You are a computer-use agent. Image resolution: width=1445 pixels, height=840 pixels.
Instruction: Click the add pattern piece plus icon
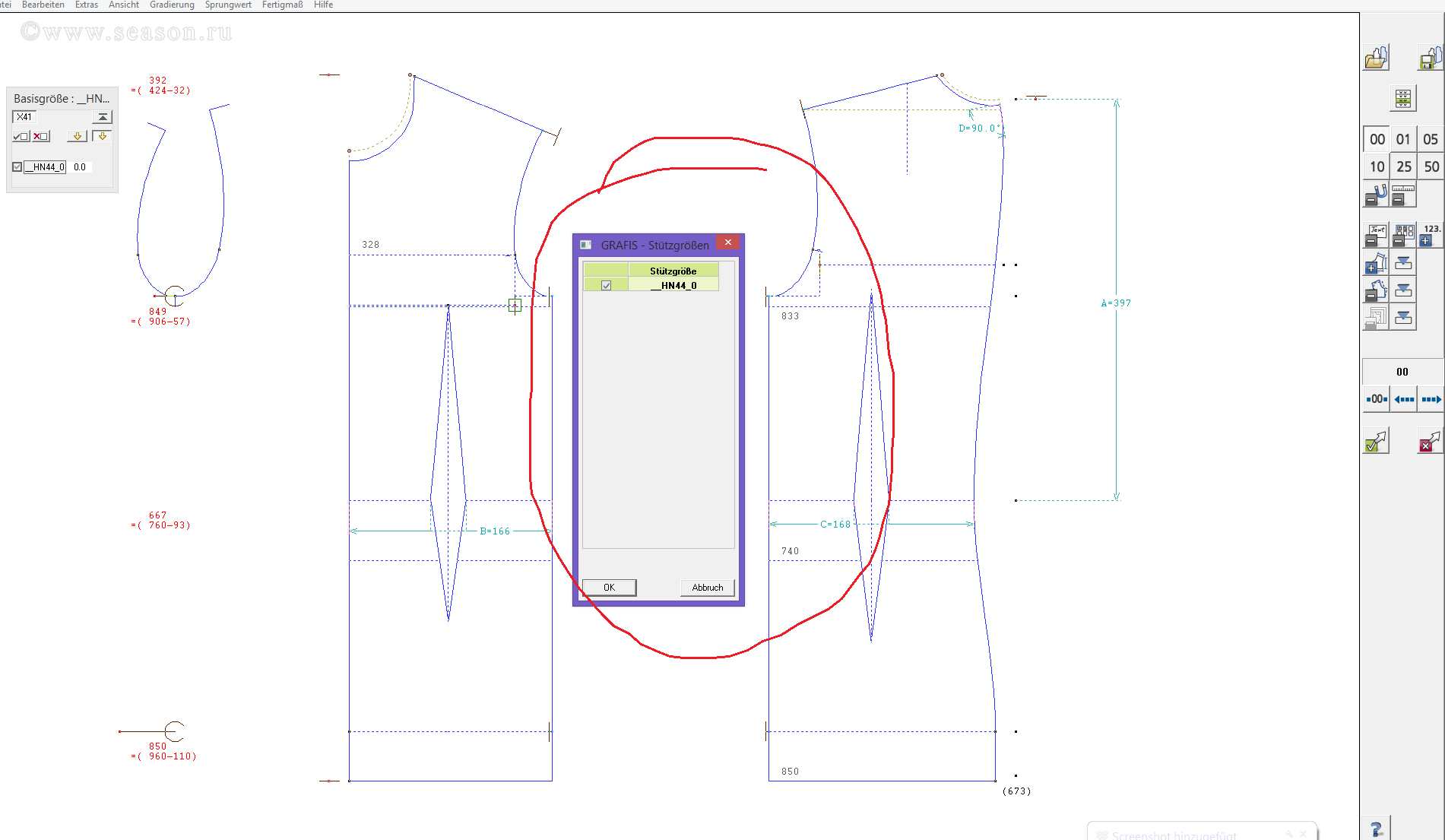1376,263
